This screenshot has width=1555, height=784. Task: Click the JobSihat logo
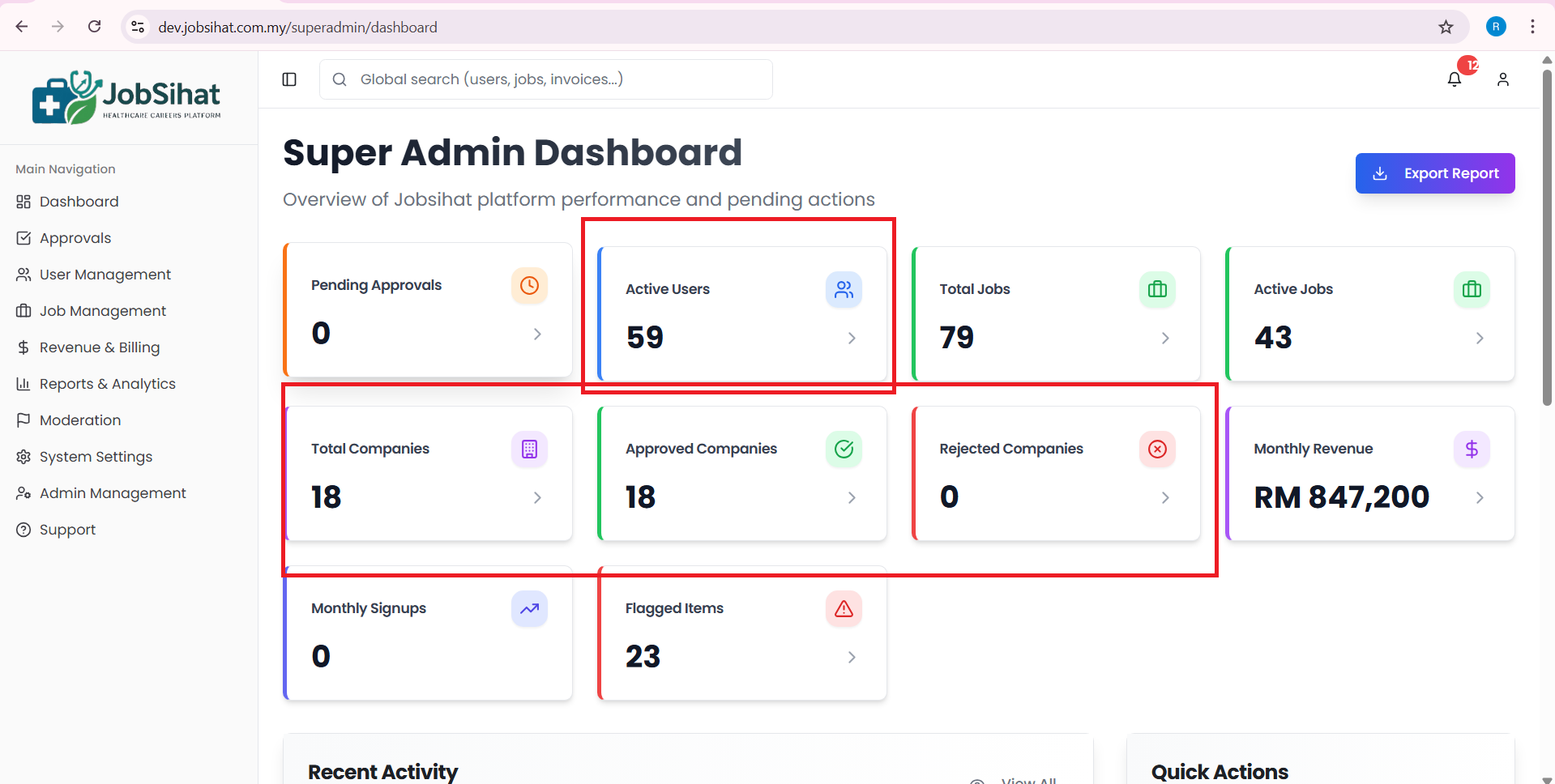[x=127, y=98]
